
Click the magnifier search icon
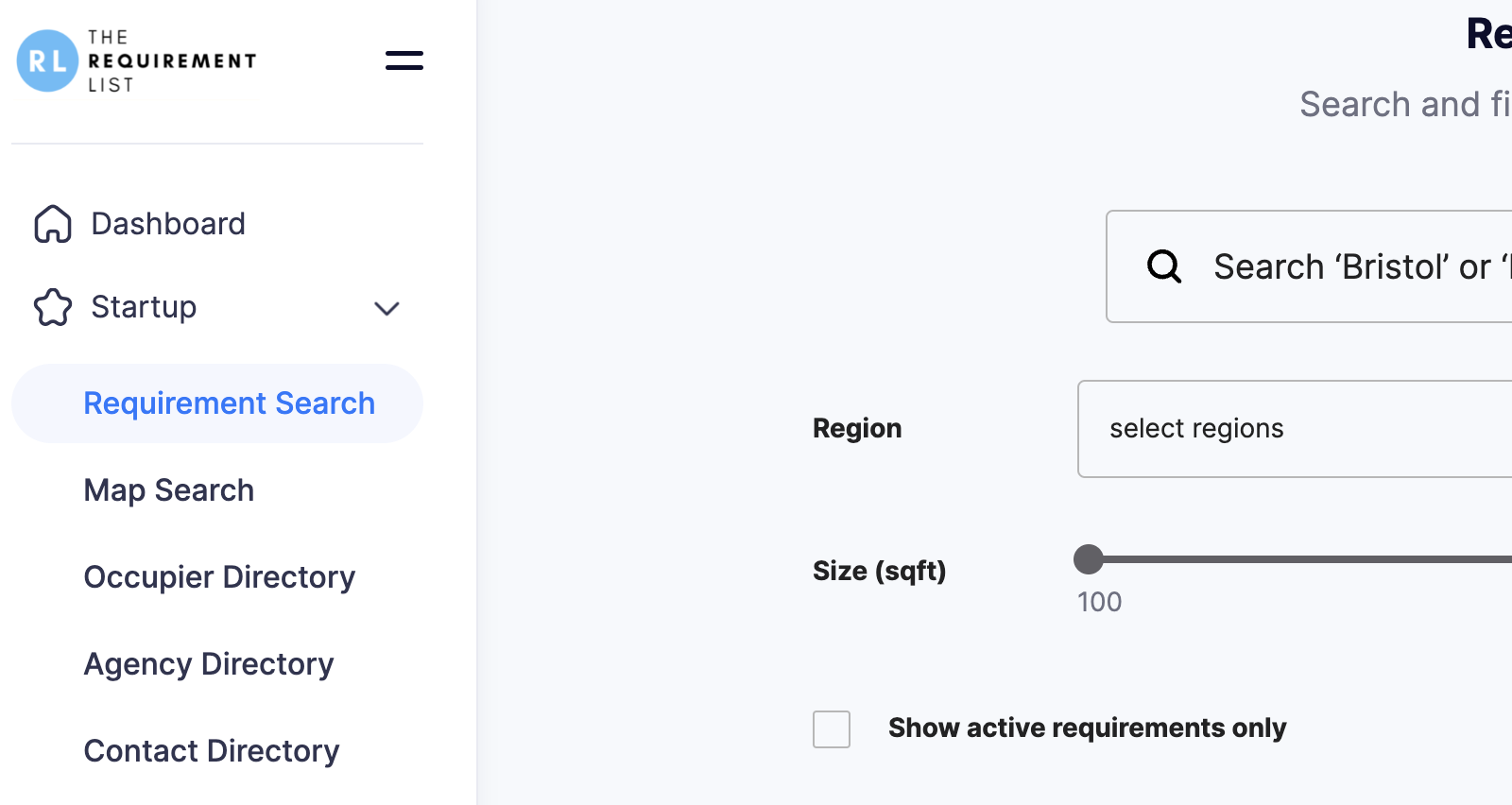1164,266
